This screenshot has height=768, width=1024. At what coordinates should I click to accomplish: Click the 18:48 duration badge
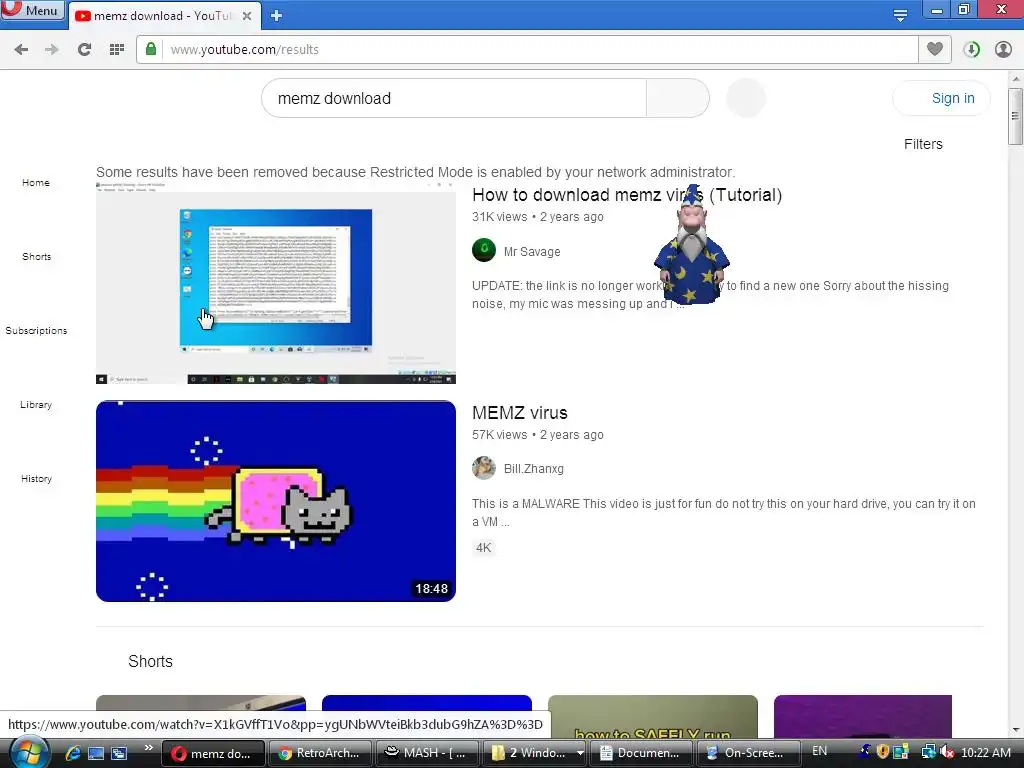tap(432, 589)
